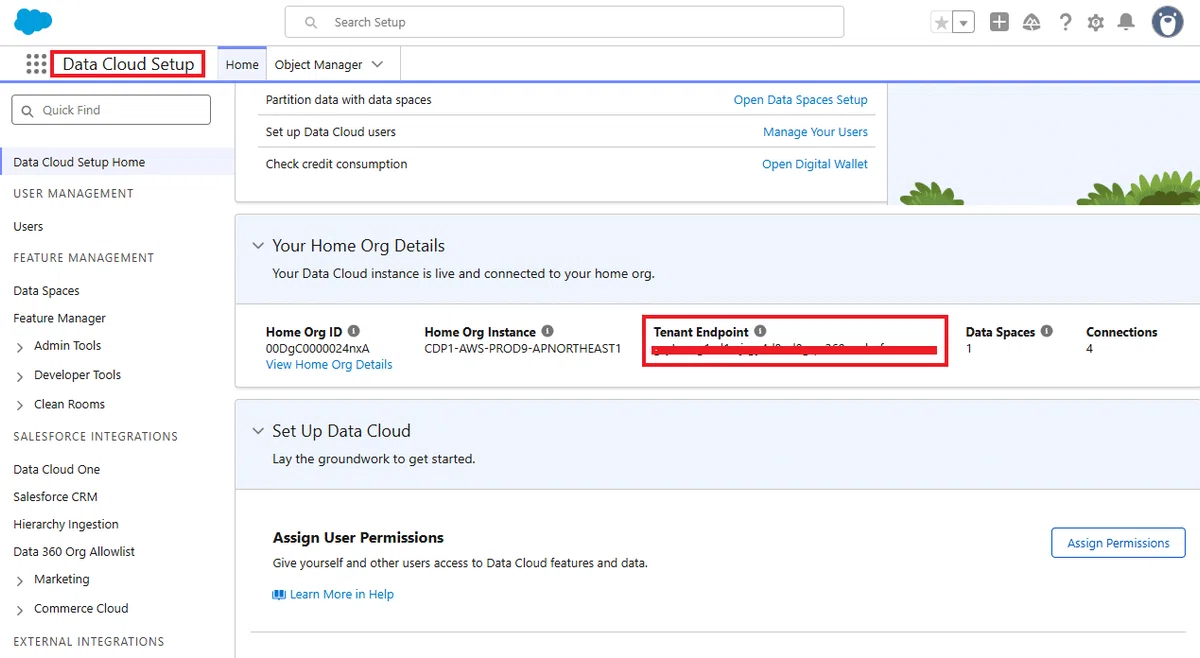The image size is (1200, 658).
Task: Open the App Launcher grid icon
Action: point(36,64)
